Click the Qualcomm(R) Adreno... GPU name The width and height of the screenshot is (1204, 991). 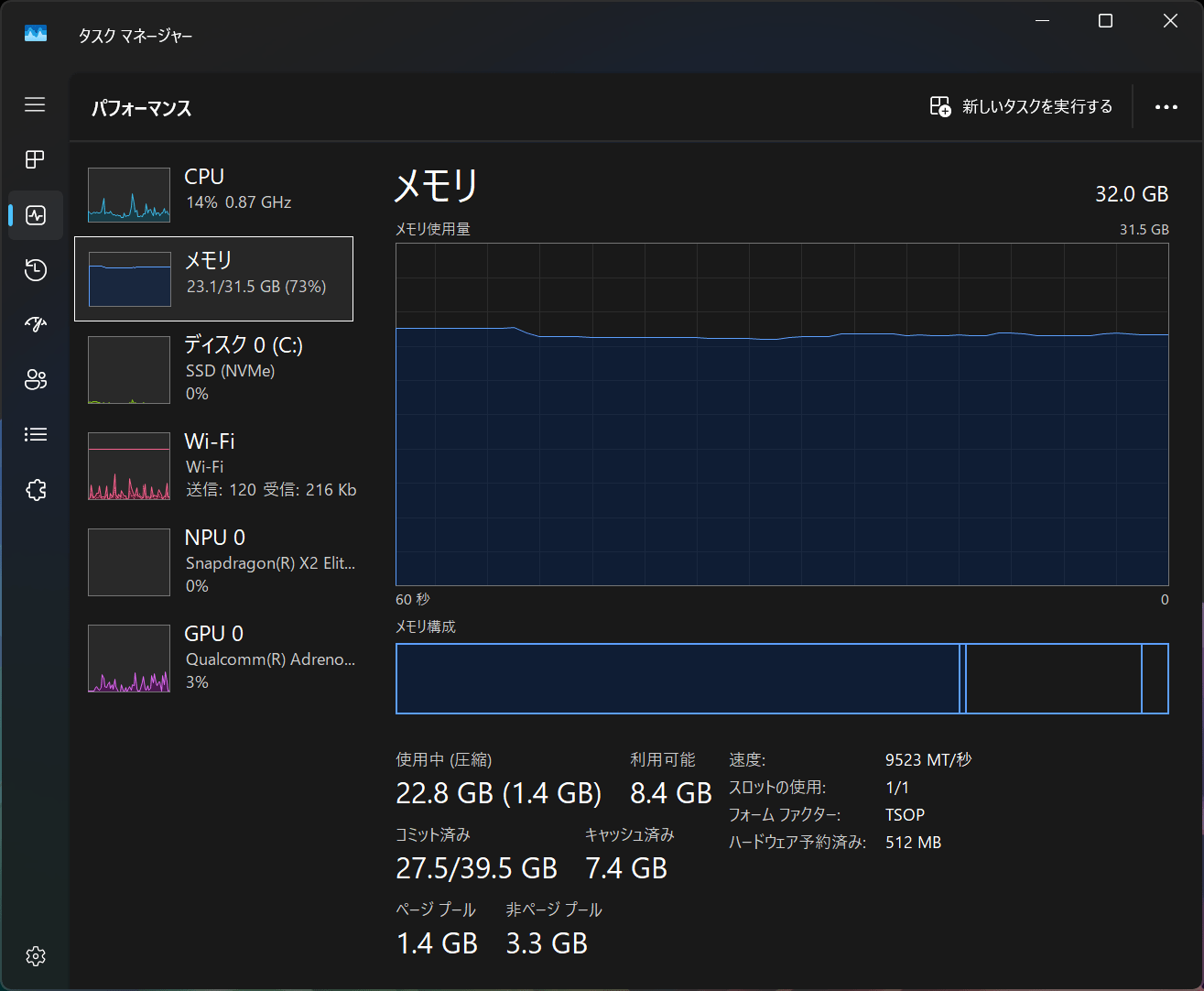click(x=270, y=659)
